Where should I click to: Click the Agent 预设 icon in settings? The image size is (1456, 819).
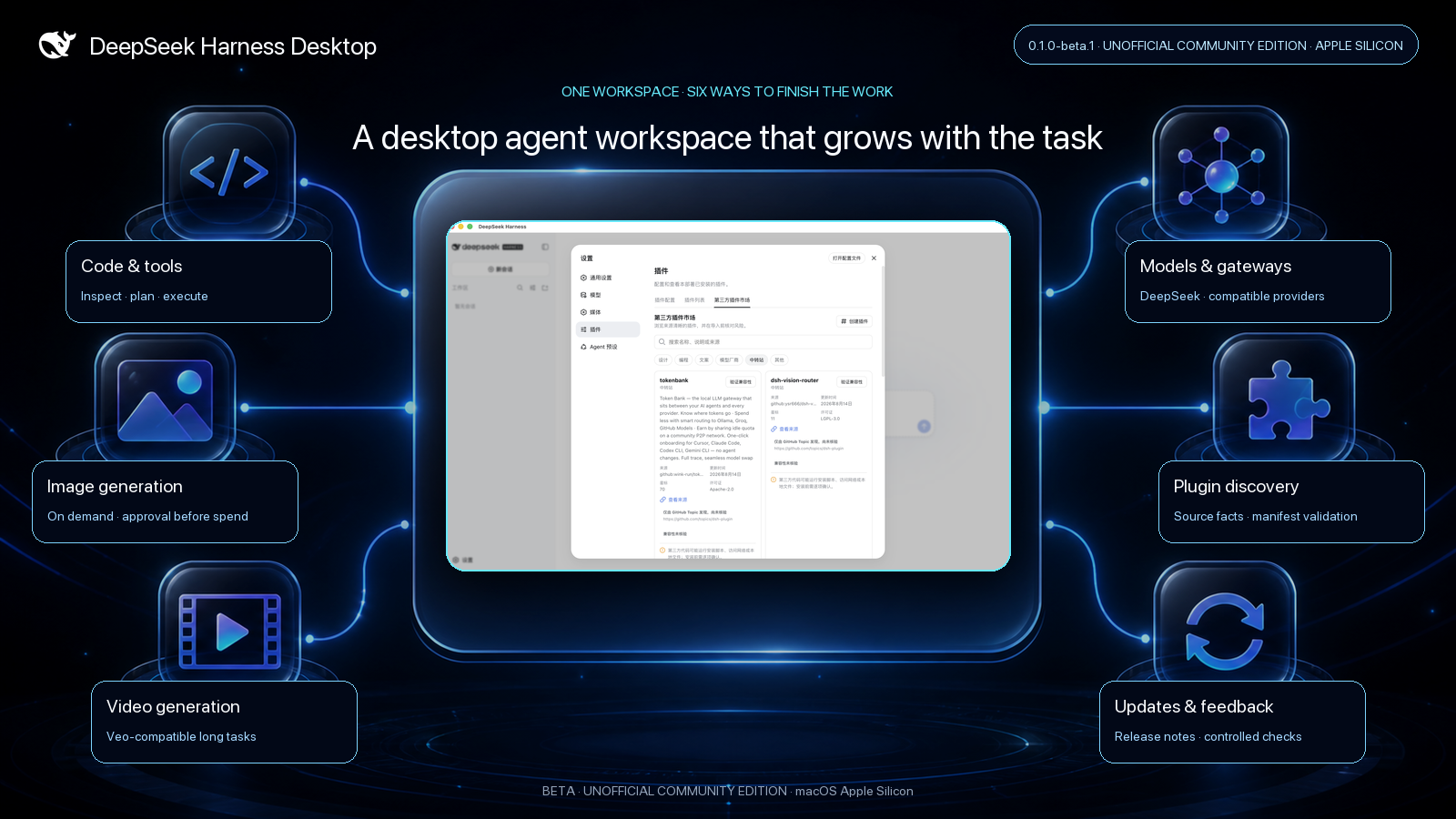coord(583,347)
